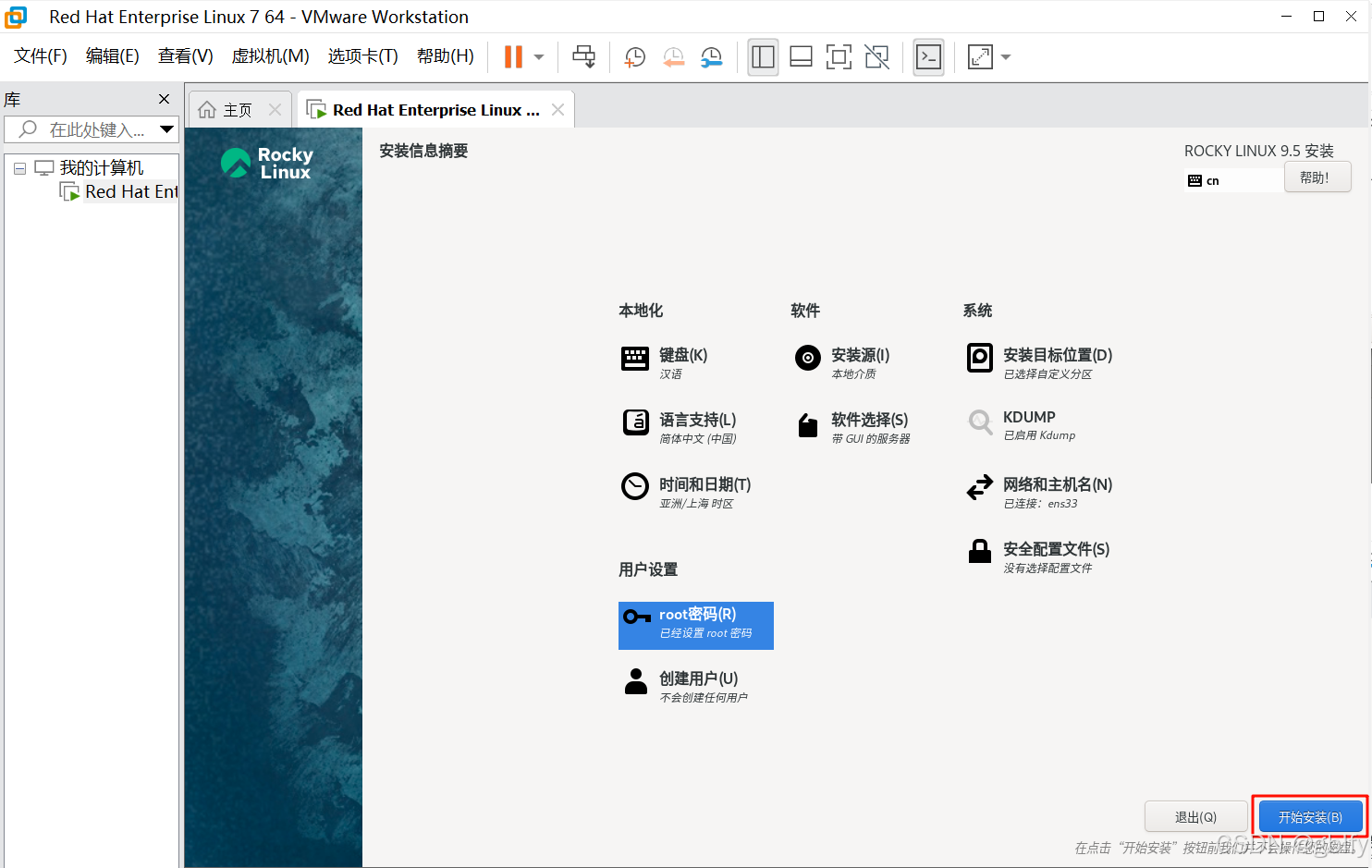
Task: Close the 库 library panel
Action: click(x=165, y=99)
